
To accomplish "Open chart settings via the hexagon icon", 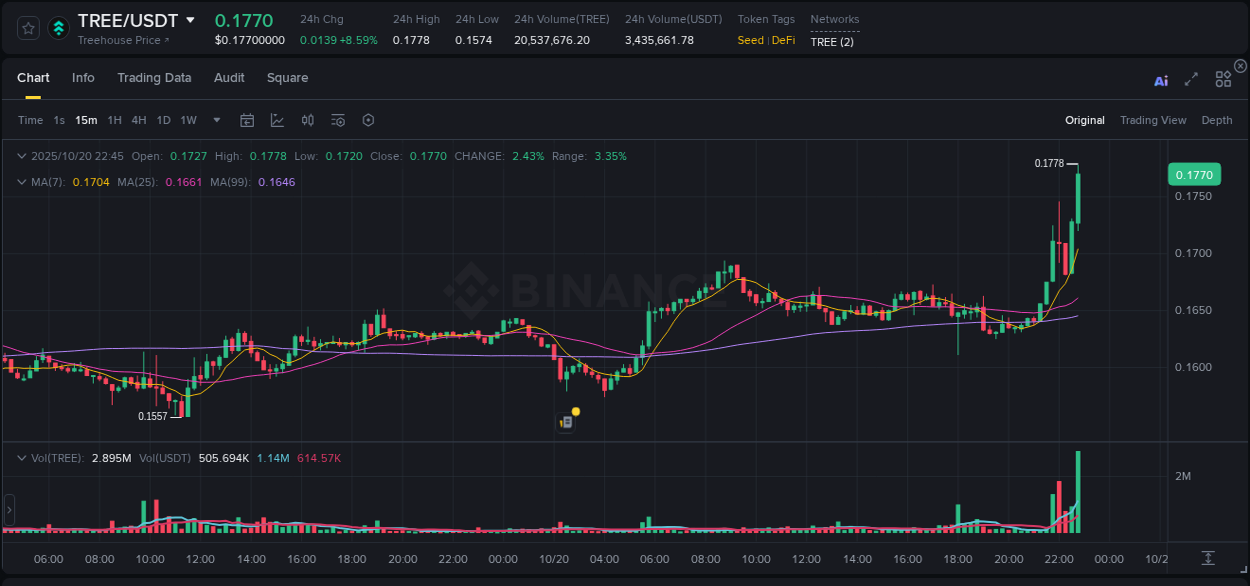I will pyautogui.click(x=368, y=120).
